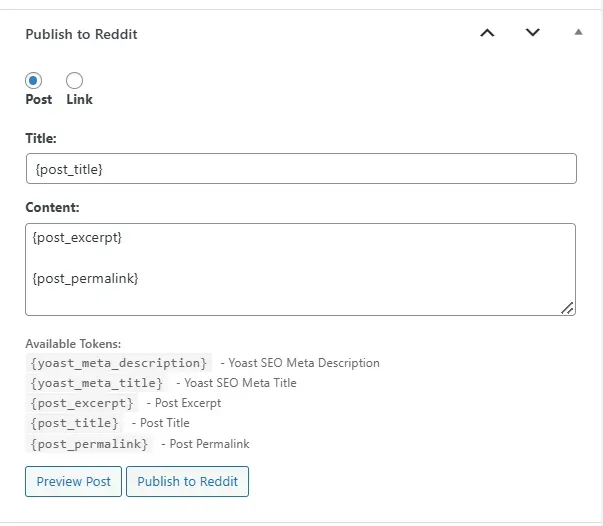Click the {yoast_meta_description} token
The width and height of the screenshot is (603, 526).
(x=119, y=363)
